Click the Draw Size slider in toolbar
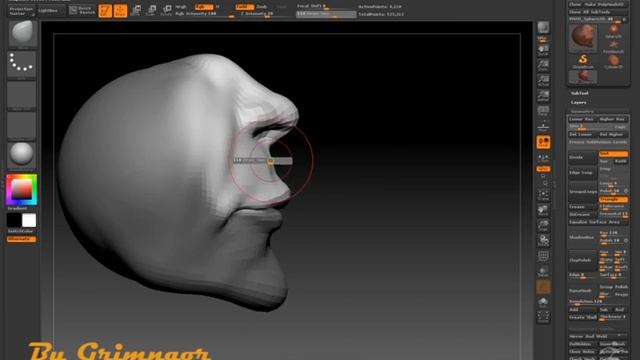Screen dimensions: 640x360 click(x=326, y=14)
